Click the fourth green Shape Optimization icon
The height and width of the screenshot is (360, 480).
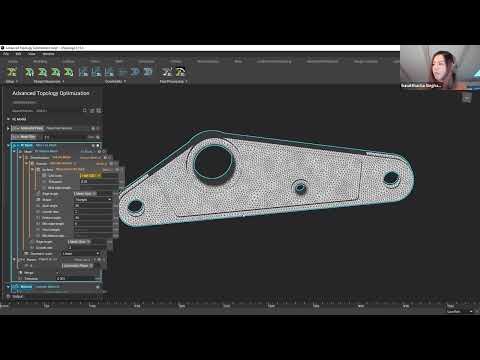tap(68, 72)
